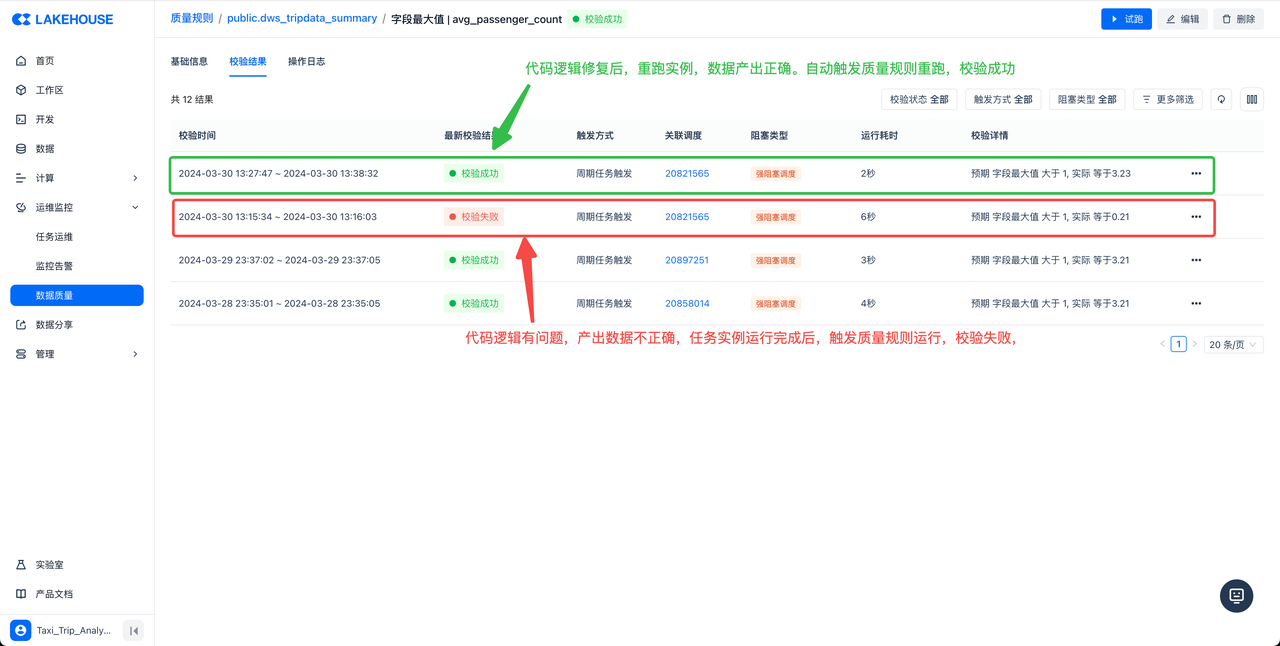Click the refresh icon in the filter bar
This screenshot has height=646, width=1280.
1221,100
